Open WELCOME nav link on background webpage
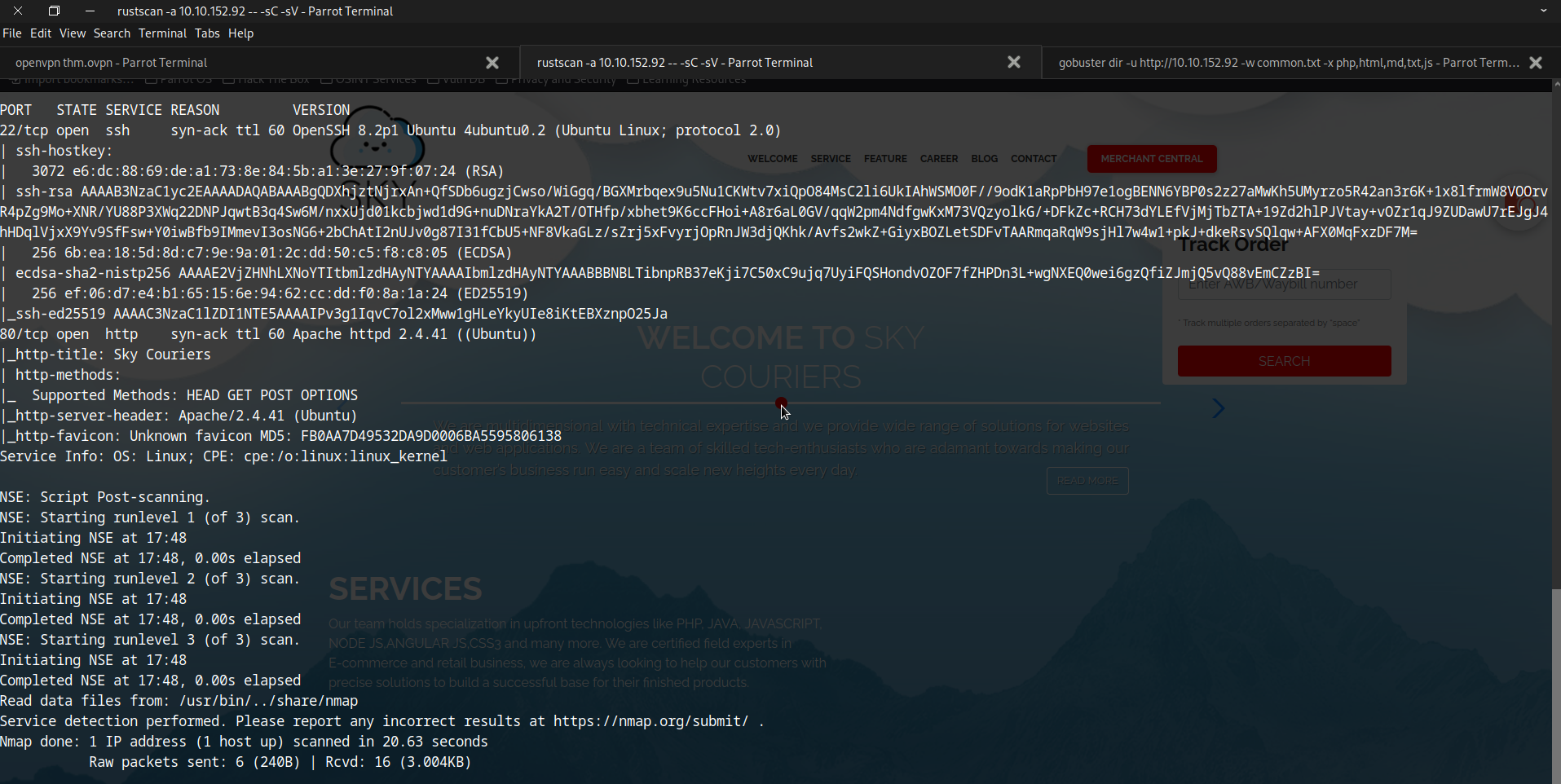The image size is (1561, 784). coord(773,159)
